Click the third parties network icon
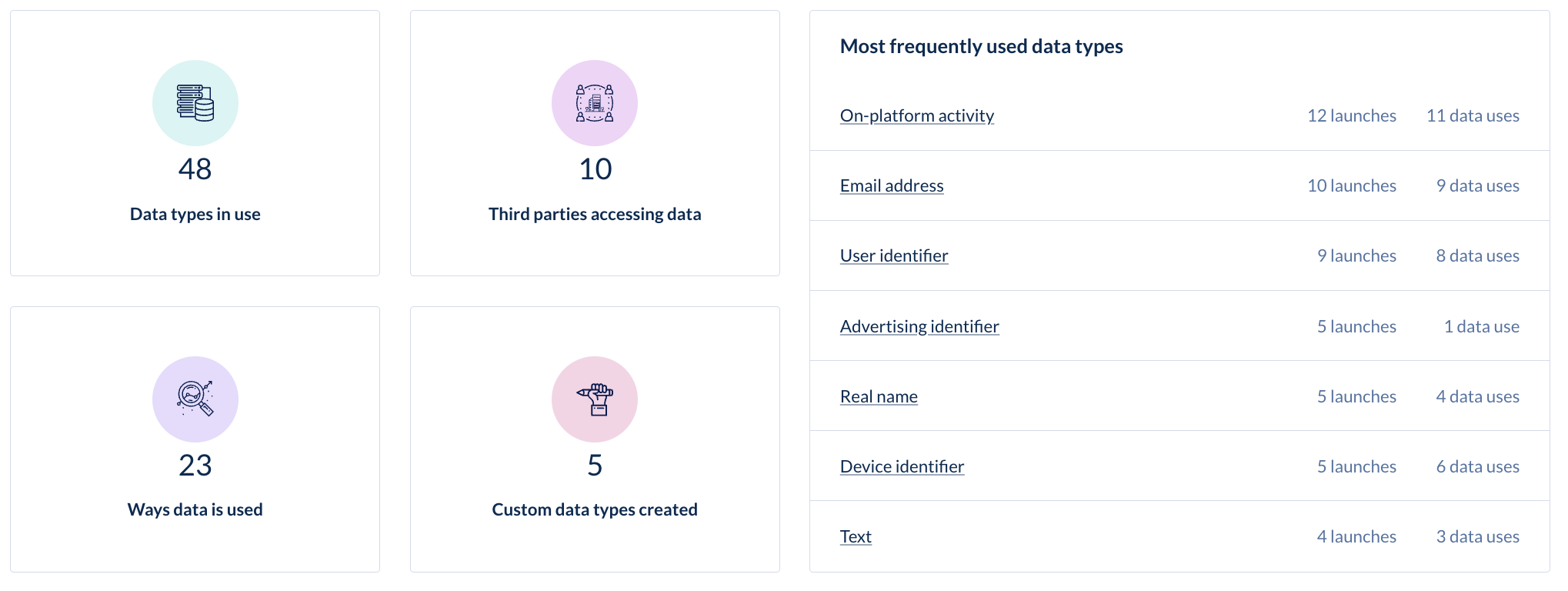The height and width of the screenshot is (591, 1568). (x=595, y=103)
